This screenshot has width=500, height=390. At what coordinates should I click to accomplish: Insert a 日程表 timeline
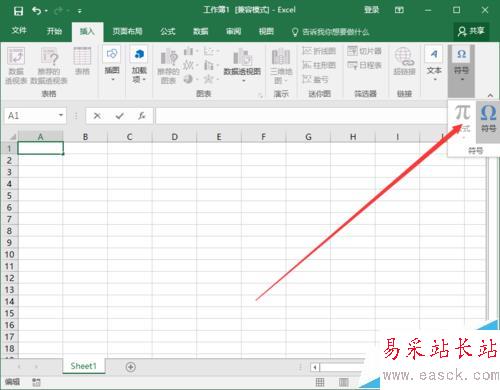[x=364, y=65]
